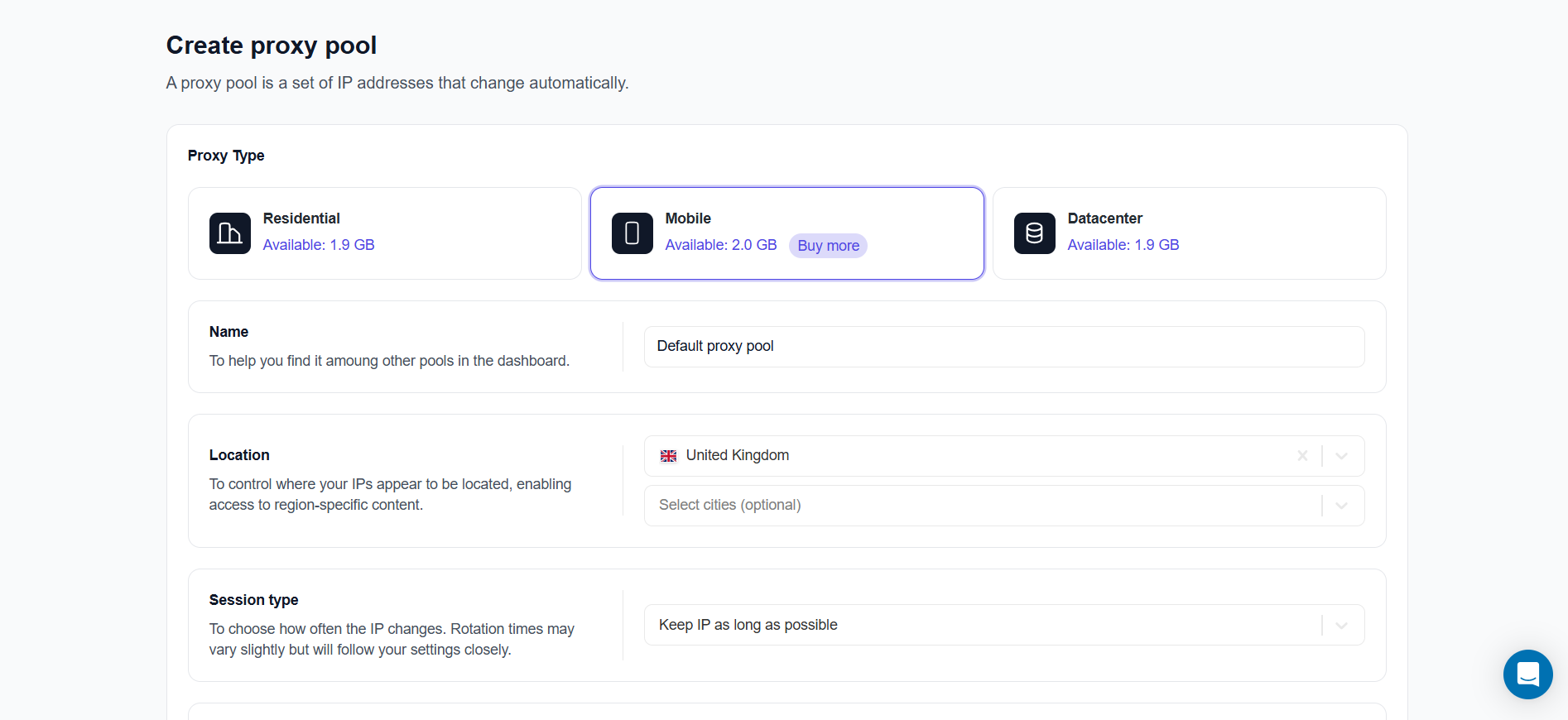The height and width of the screenshot is (720, 1568).
Task: Click Mobile Available: 2.0 GB text
Action: [721, 245]
